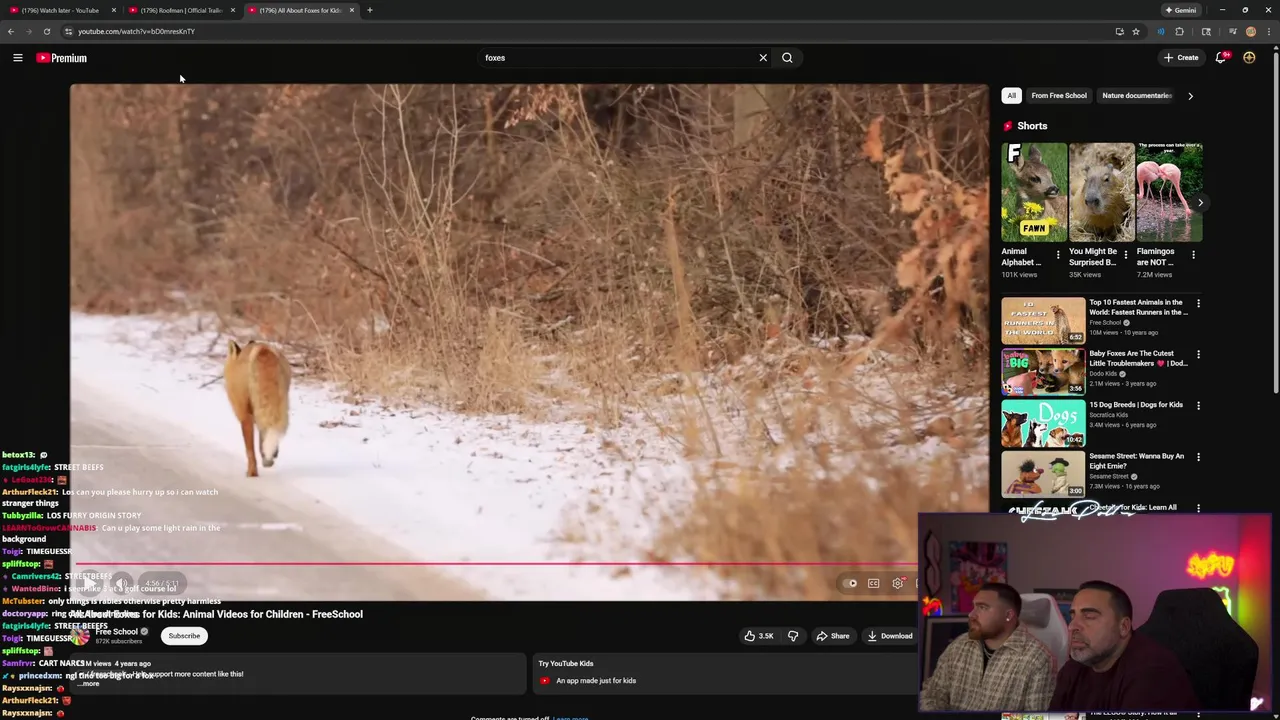
Task: Like the video with 3.5K thumbs up
Action: [759, 636]
